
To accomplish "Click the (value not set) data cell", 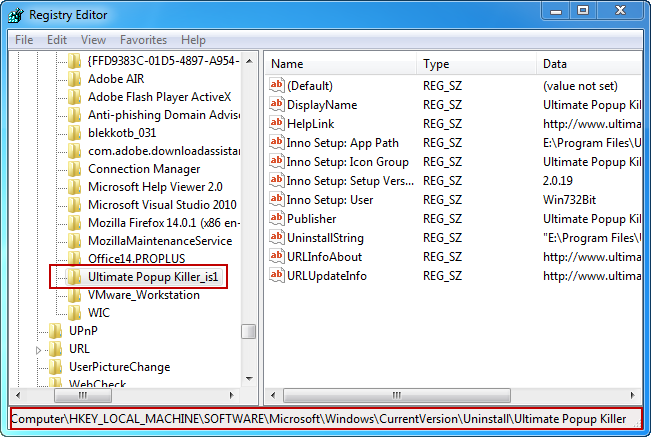I will (580, 86).
